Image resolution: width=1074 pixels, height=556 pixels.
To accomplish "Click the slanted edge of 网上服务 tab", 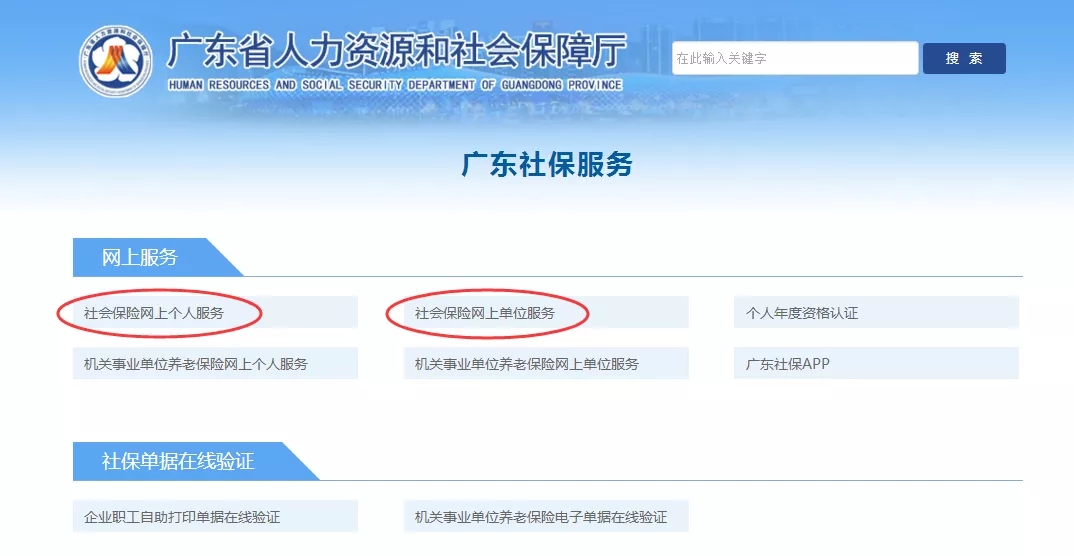I will (225, 259).
